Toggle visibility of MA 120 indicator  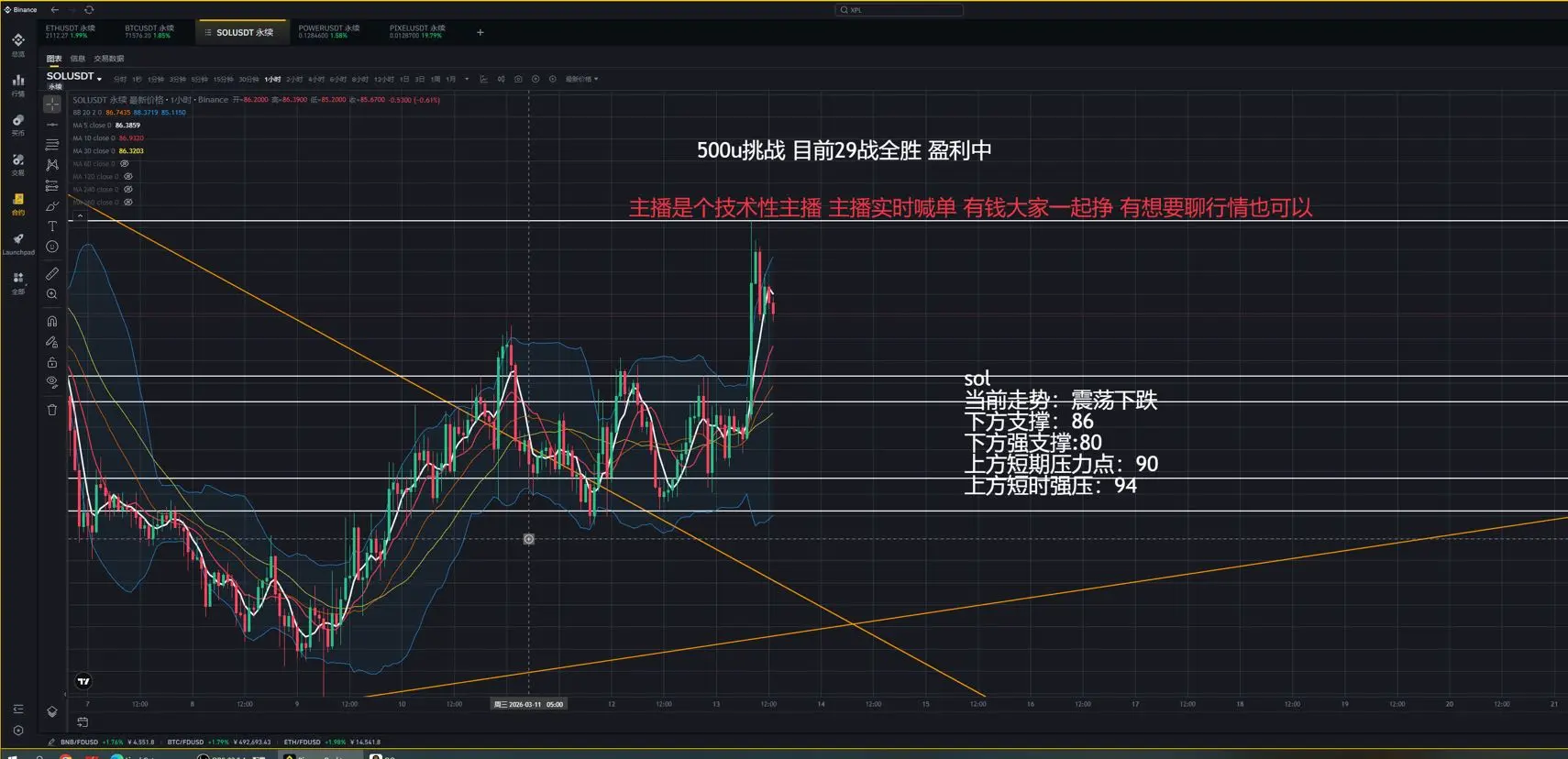128,177
